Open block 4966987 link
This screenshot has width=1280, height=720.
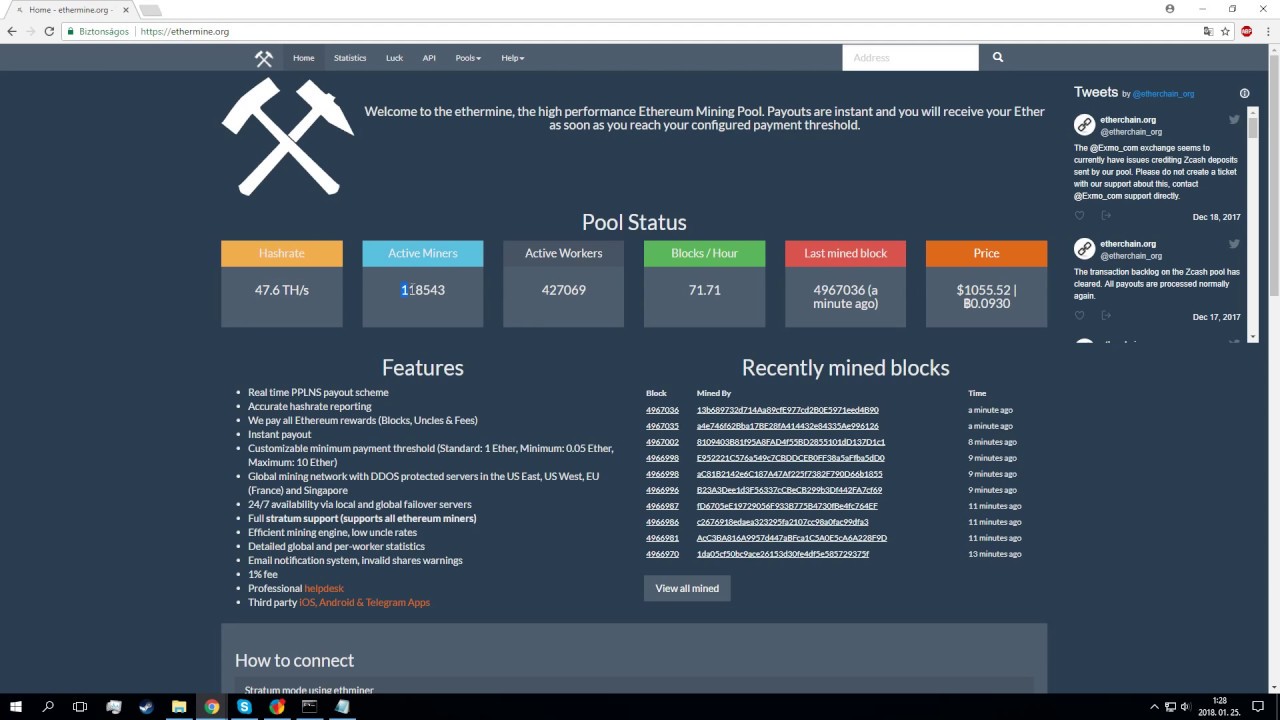point(662,506)
